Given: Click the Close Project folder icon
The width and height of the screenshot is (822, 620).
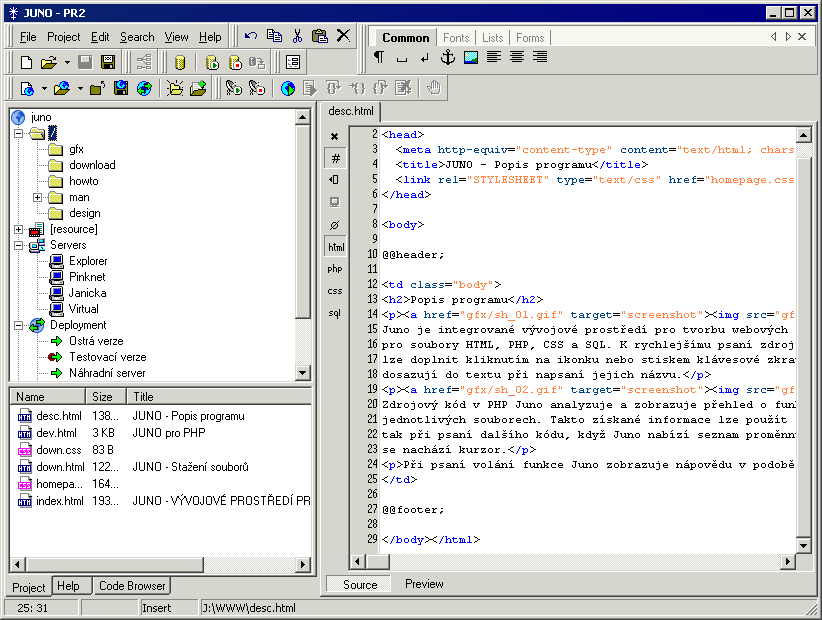Looking at the screenshot, I should tap(98, 89).
